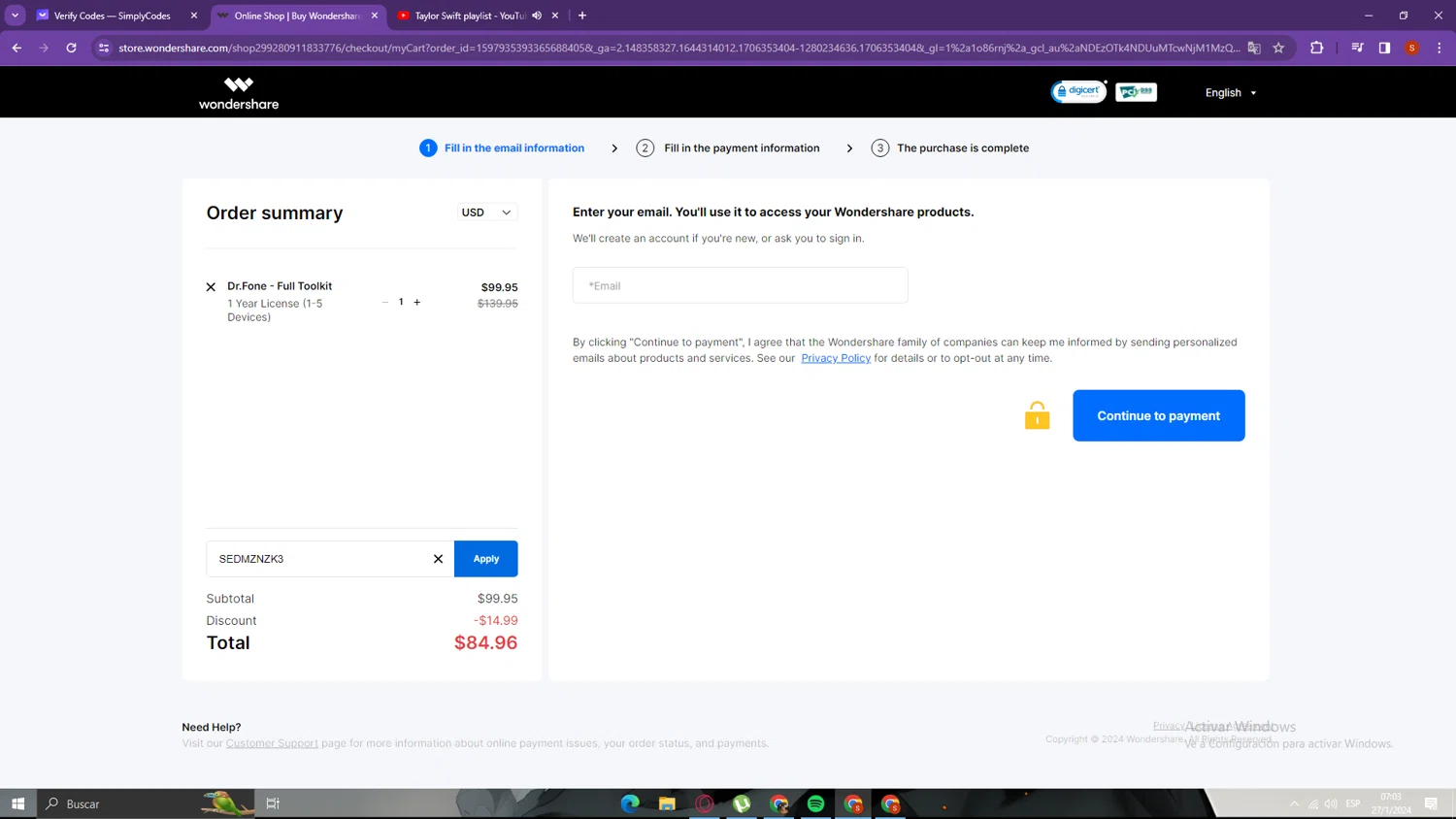Click the volume icon in system tray
The image size is (1456, 819).
point(1331,803)
